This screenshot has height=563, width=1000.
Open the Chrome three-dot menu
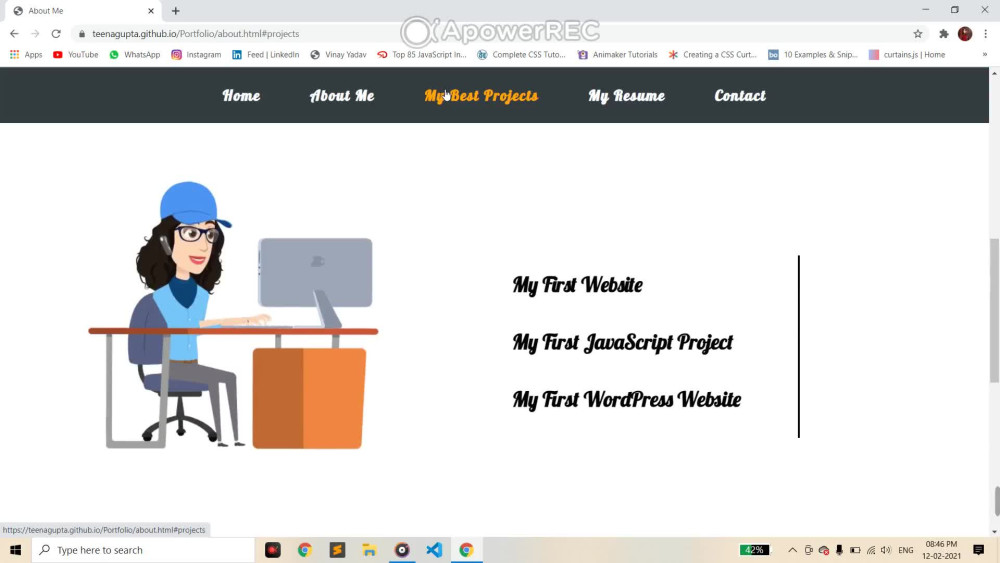pyautogui.click(x=985, y=34)
